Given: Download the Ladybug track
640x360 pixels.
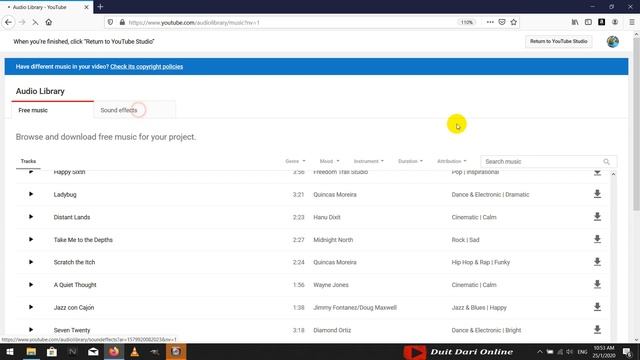Looking at the screenshot, I should (x=597, y=194).
